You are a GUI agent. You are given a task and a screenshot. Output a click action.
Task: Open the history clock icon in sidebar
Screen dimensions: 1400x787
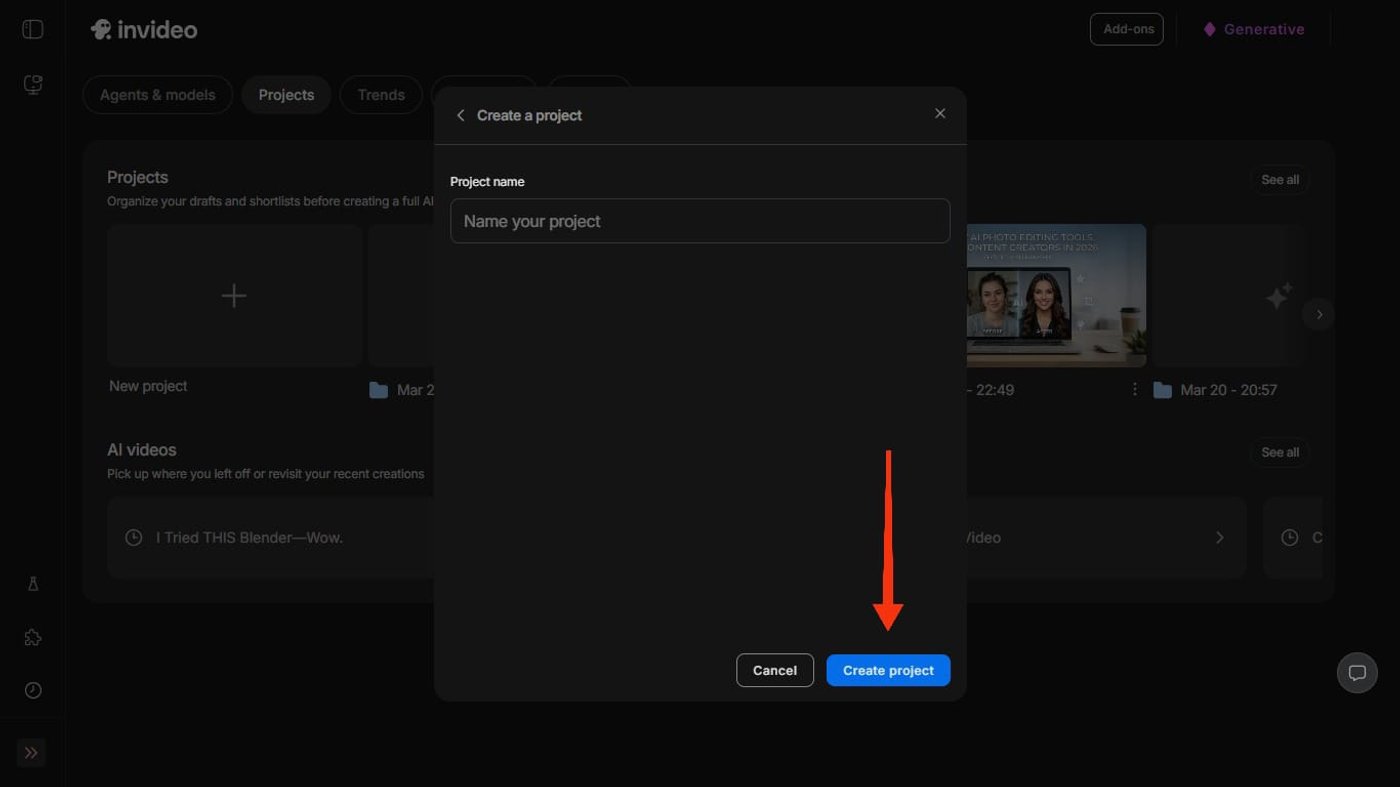tap(33, 691)
